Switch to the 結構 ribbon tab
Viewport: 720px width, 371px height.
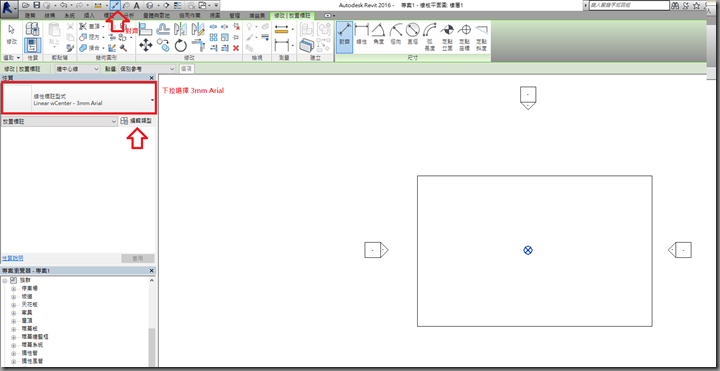(50, 16)
